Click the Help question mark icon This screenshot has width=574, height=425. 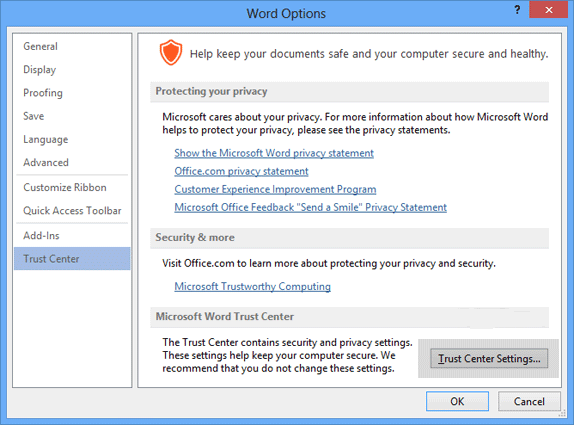(517, 10)
